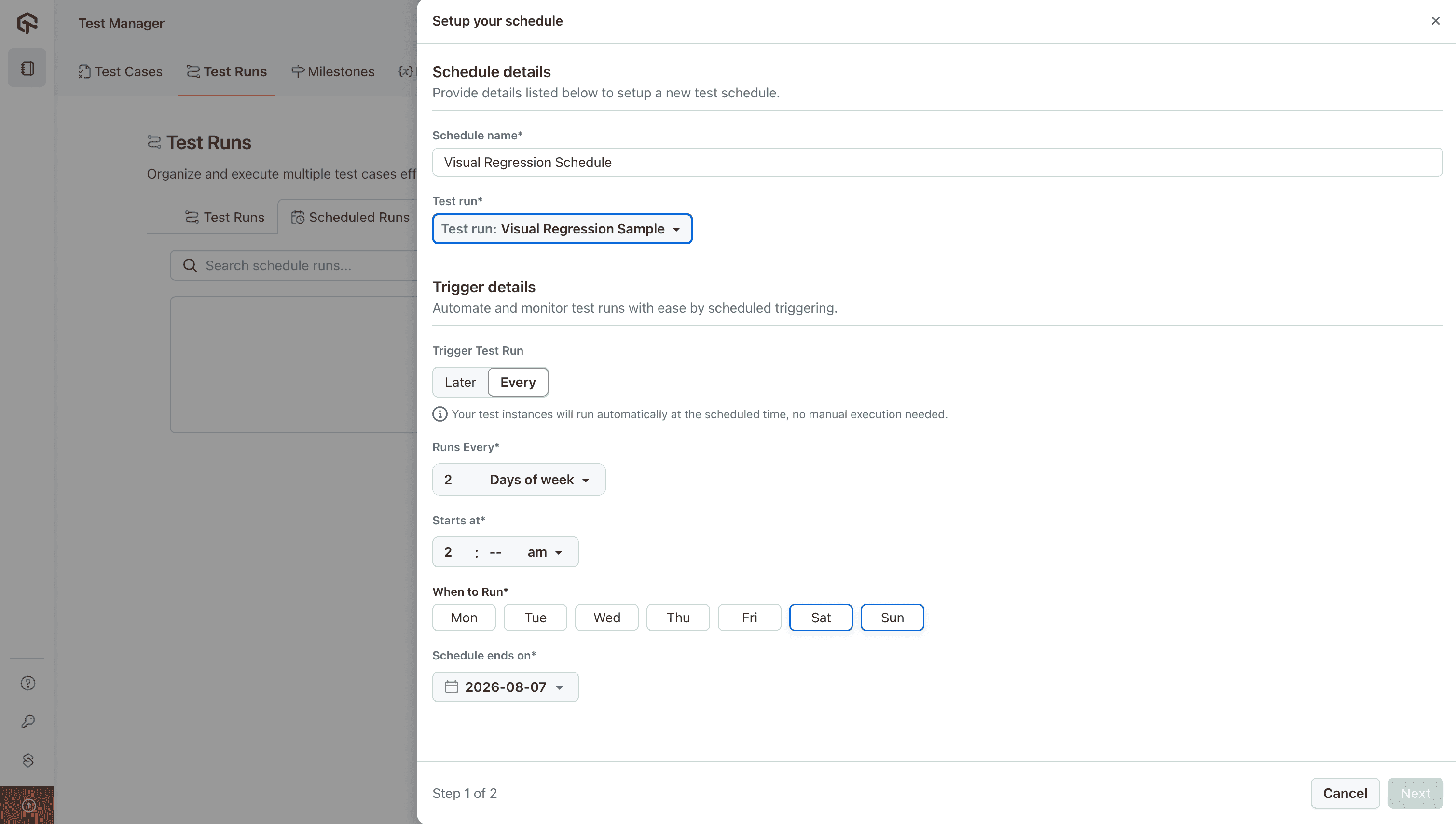Deselect Saturday in When to Run
The image size is (1456, 824).
(x=821, y=617)
